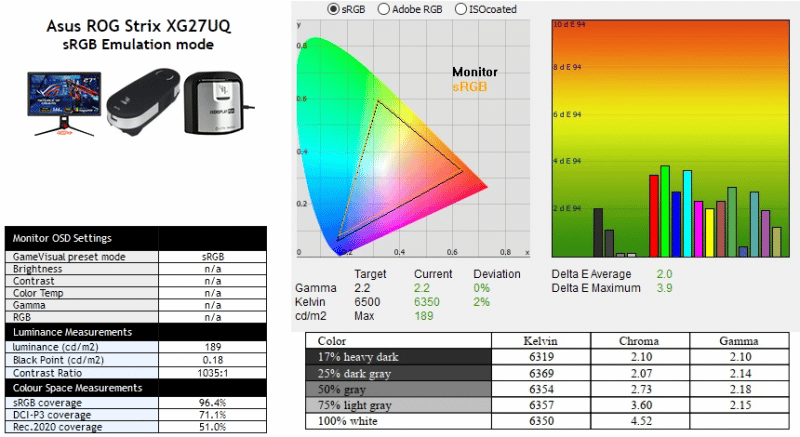Screen dimensions: 800x437
Task: Switch to the ISOcoated radio option
Action: pyautogui.click(x=460, y=9)
